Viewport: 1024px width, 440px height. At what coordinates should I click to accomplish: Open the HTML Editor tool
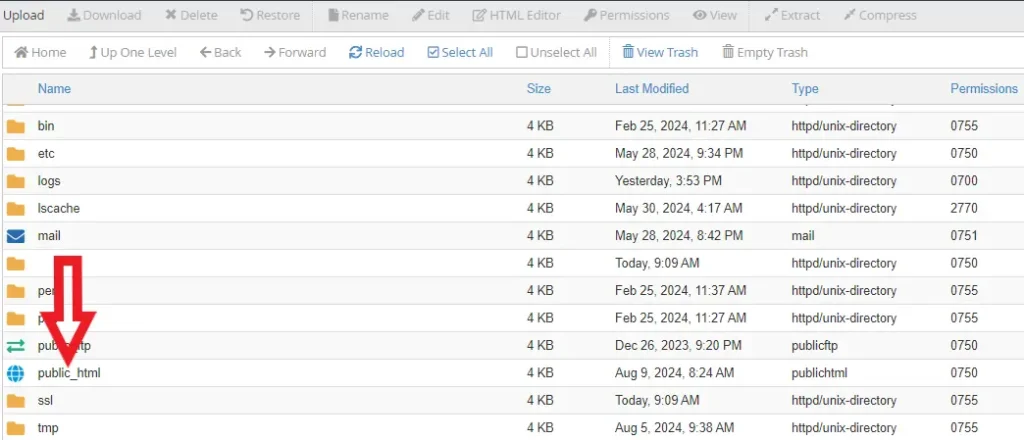point(516,15)
